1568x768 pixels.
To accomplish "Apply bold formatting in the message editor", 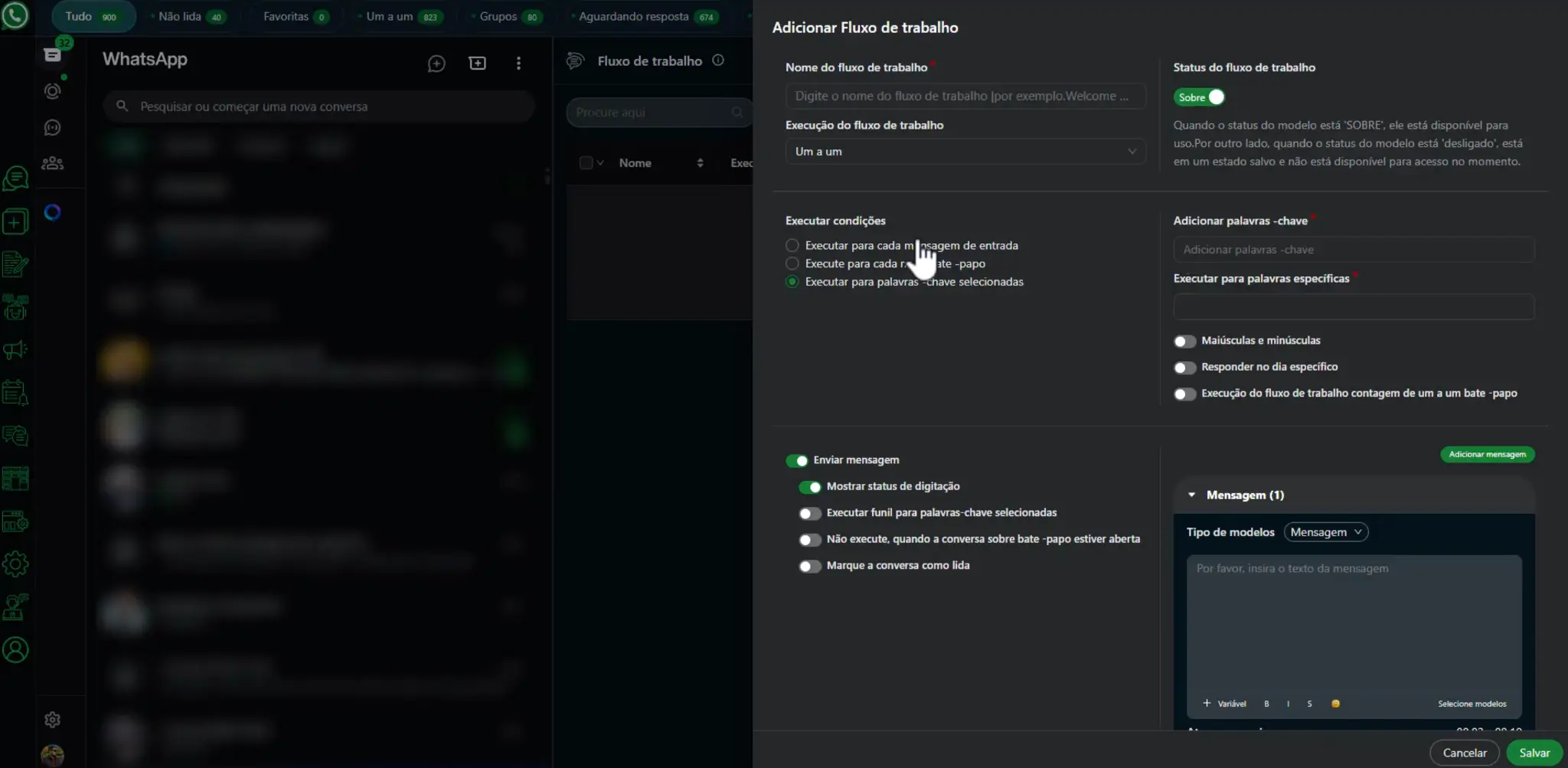I will pos(1266,703).
